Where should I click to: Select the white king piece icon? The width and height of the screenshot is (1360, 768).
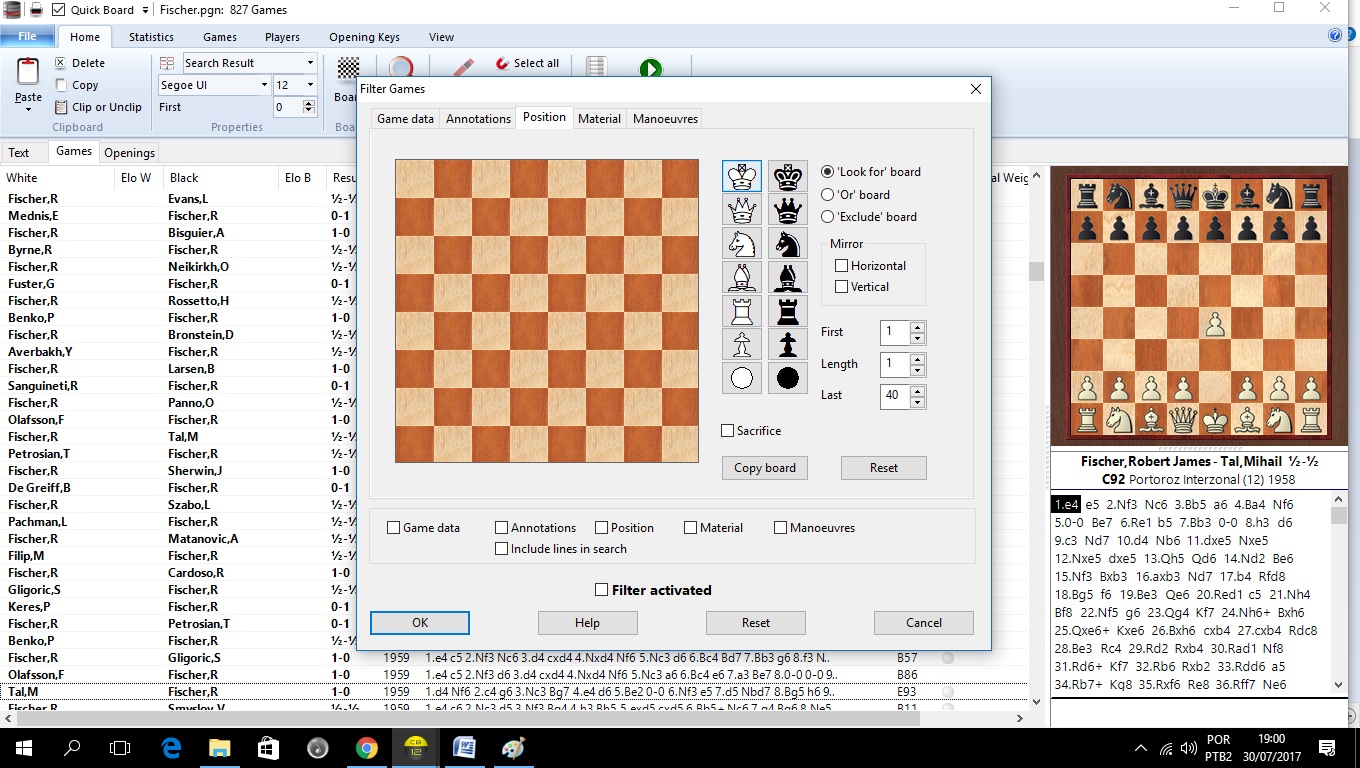740,176
